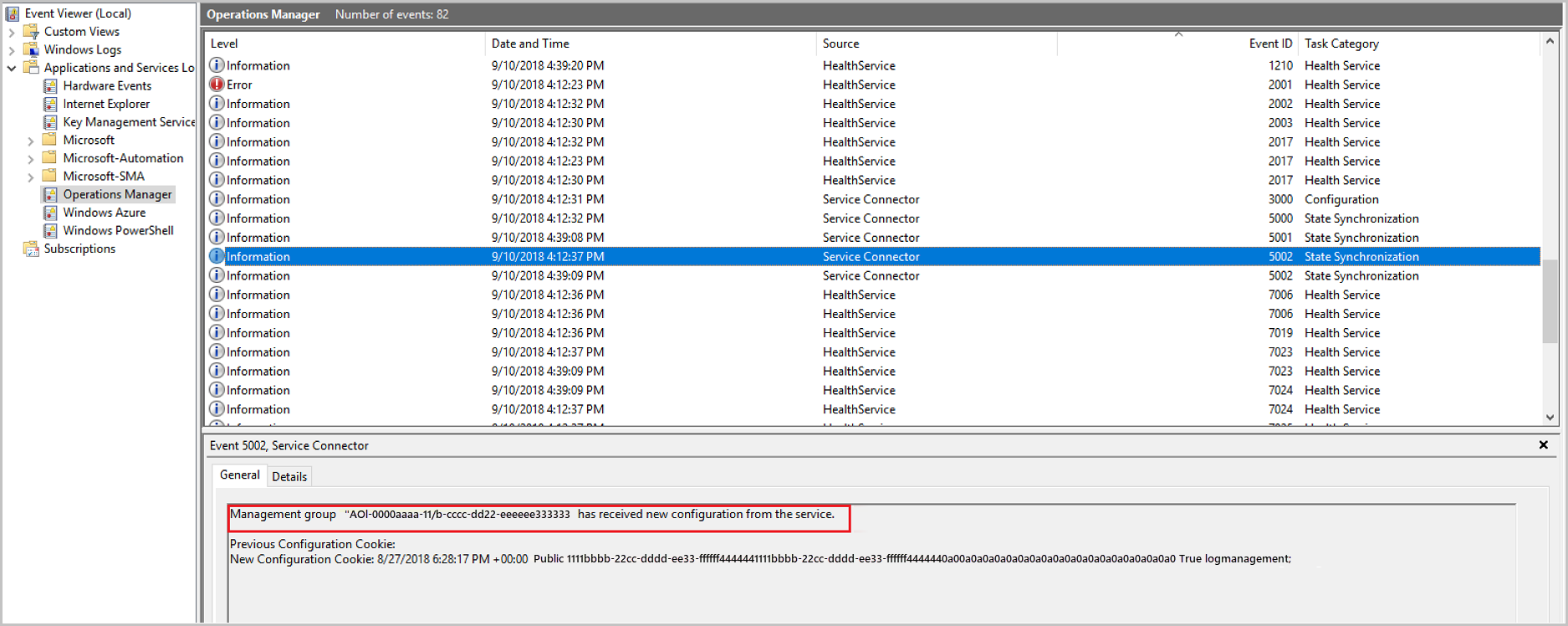Sort events by Source column header

(x=936, y=44)
